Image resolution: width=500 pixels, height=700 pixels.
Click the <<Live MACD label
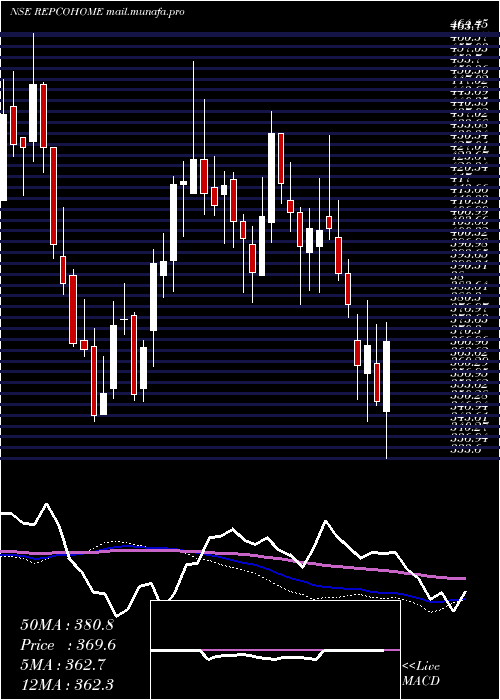421,674
